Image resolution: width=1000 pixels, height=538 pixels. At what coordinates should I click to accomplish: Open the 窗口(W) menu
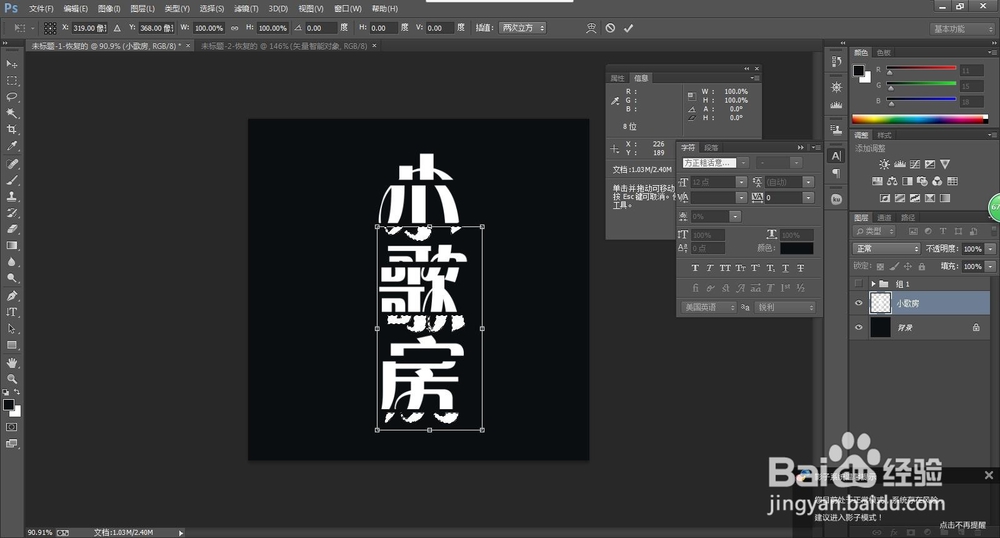tap(348, 9)
